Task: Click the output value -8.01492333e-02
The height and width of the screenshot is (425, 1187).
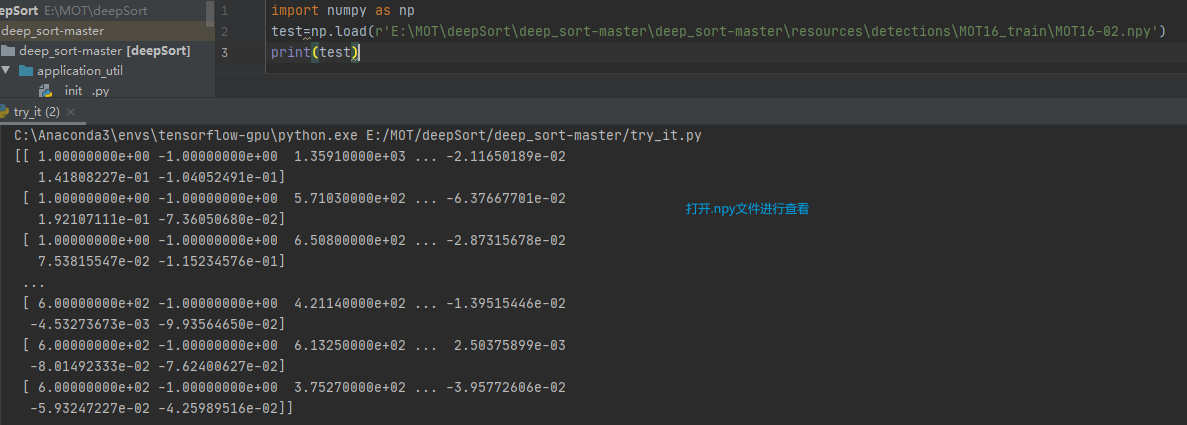Action: tap(90, 366)
